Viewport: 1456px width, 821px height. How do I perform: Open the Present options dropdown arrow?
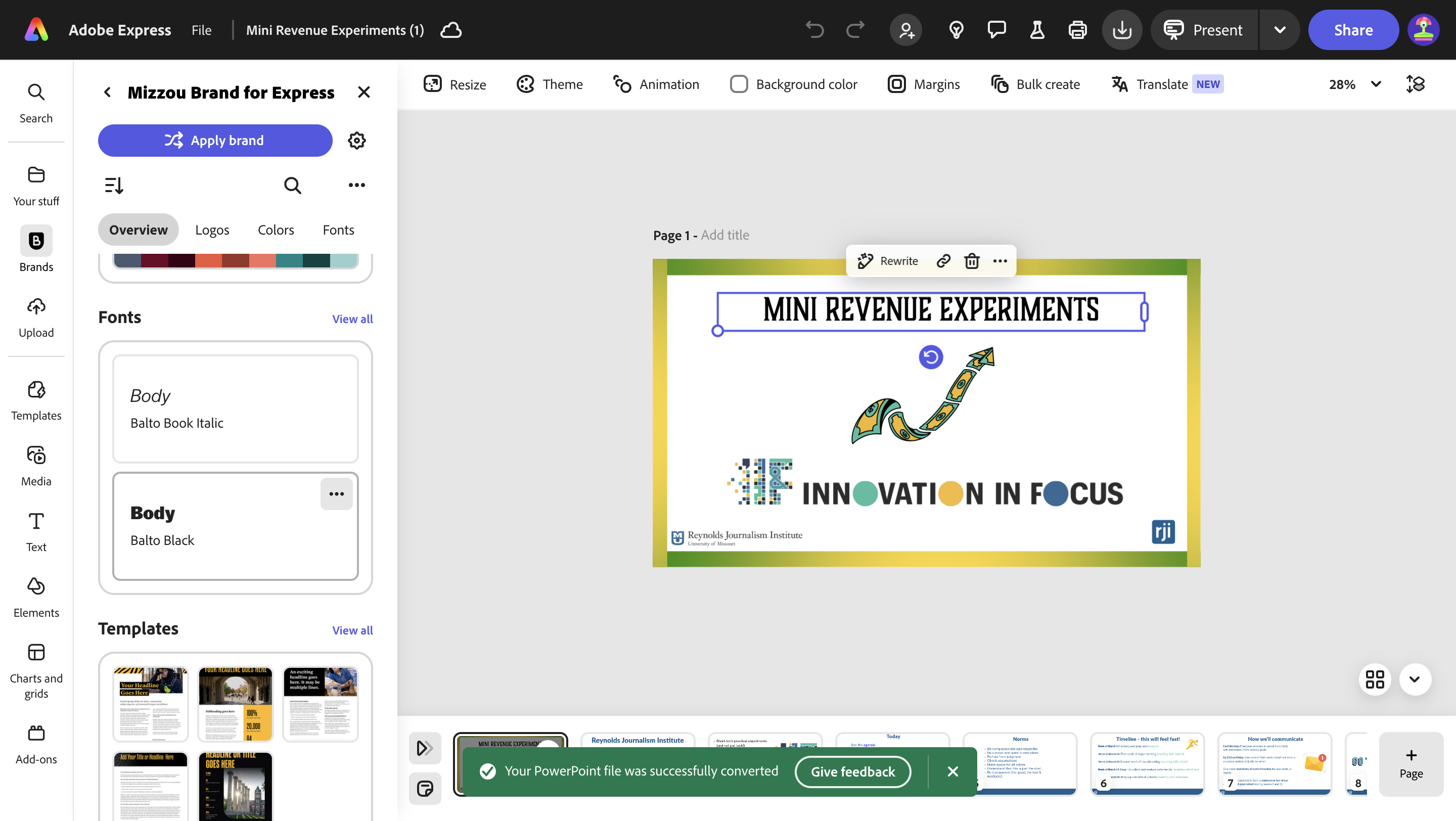pyautogui.click(x=1280, y=30)
